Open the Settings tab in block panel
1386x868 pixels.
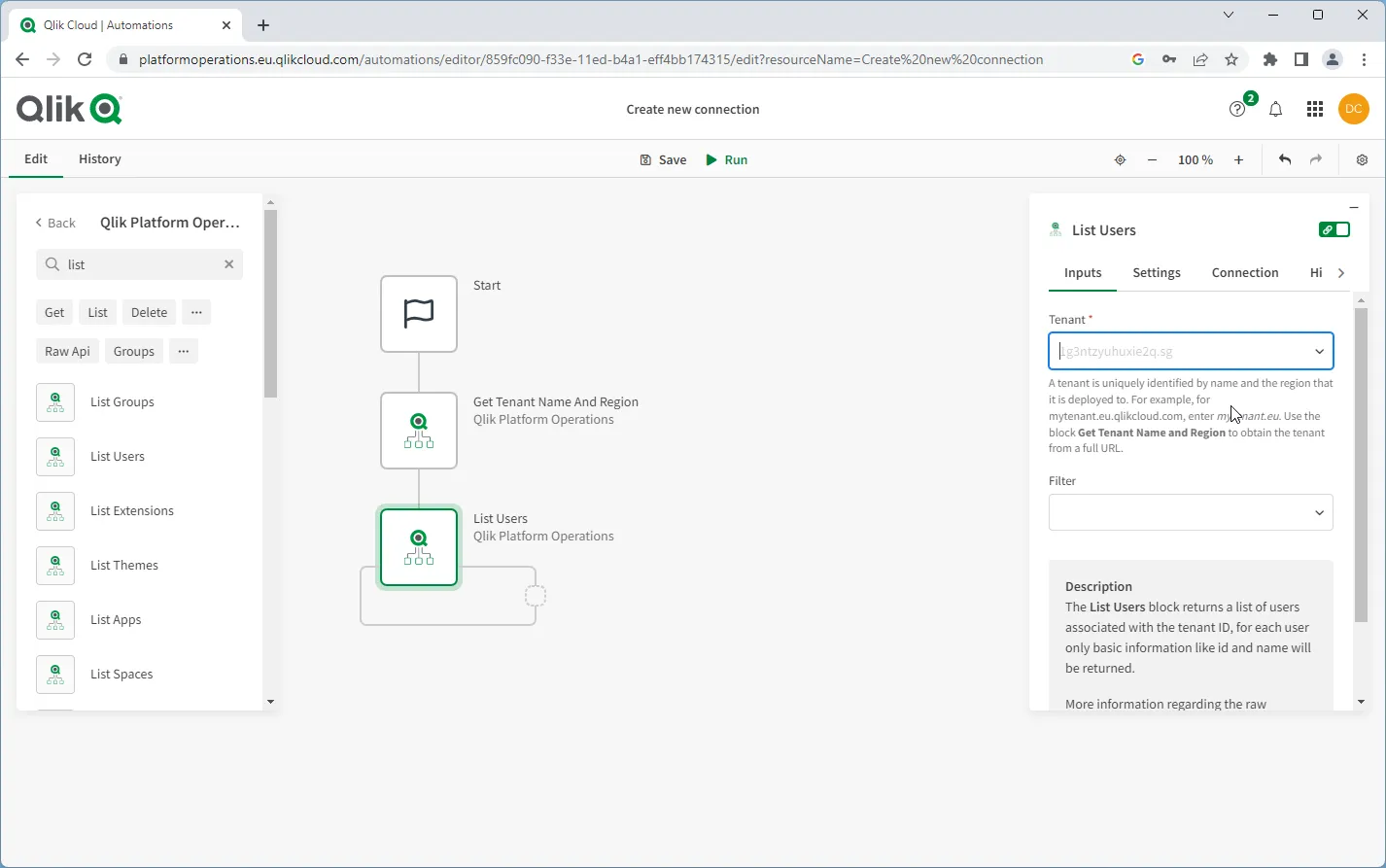(x=1156, y=273)
